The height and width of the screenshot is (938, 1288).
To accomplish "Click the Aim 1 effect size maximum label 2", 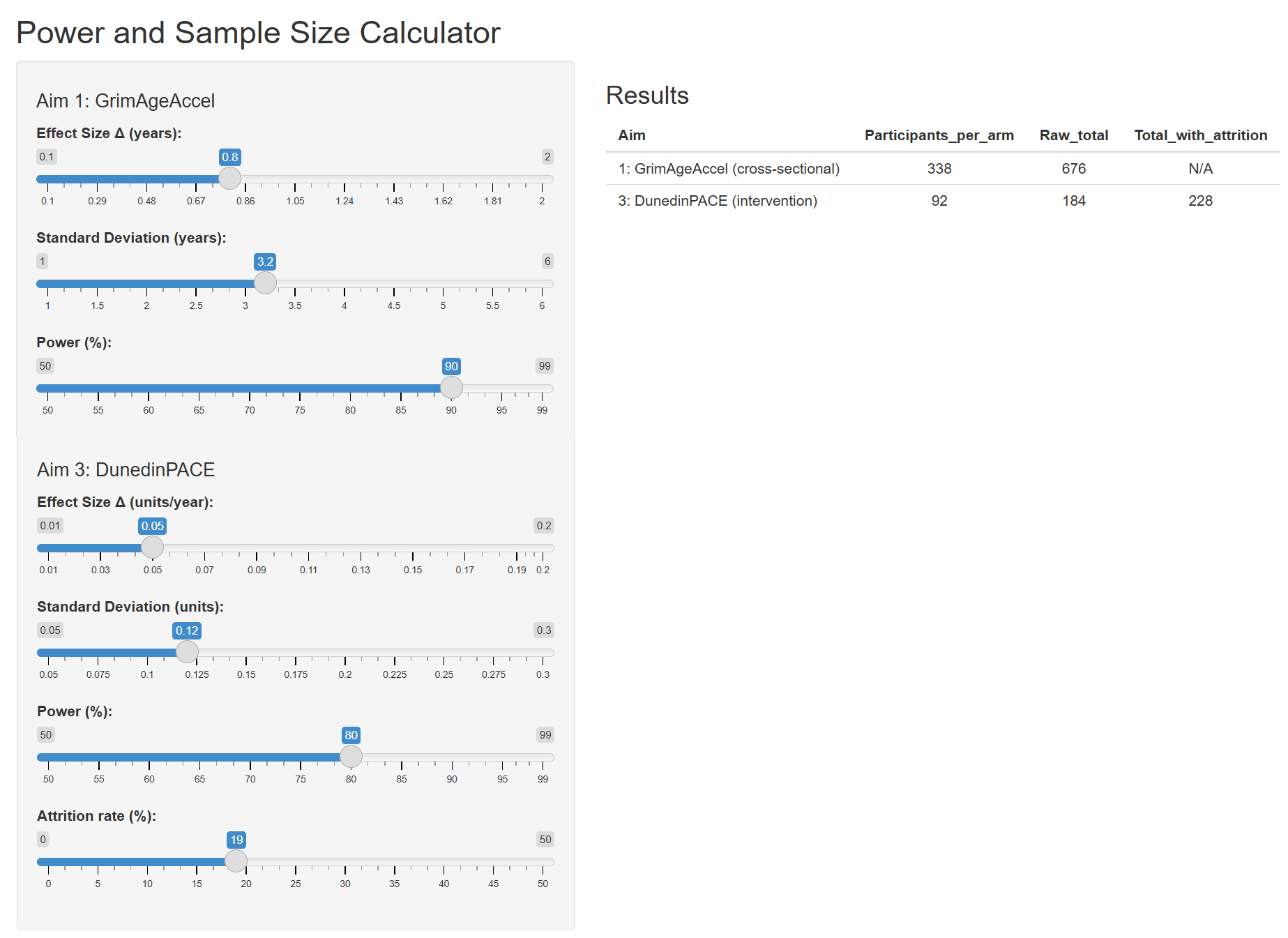I will 547,157.
